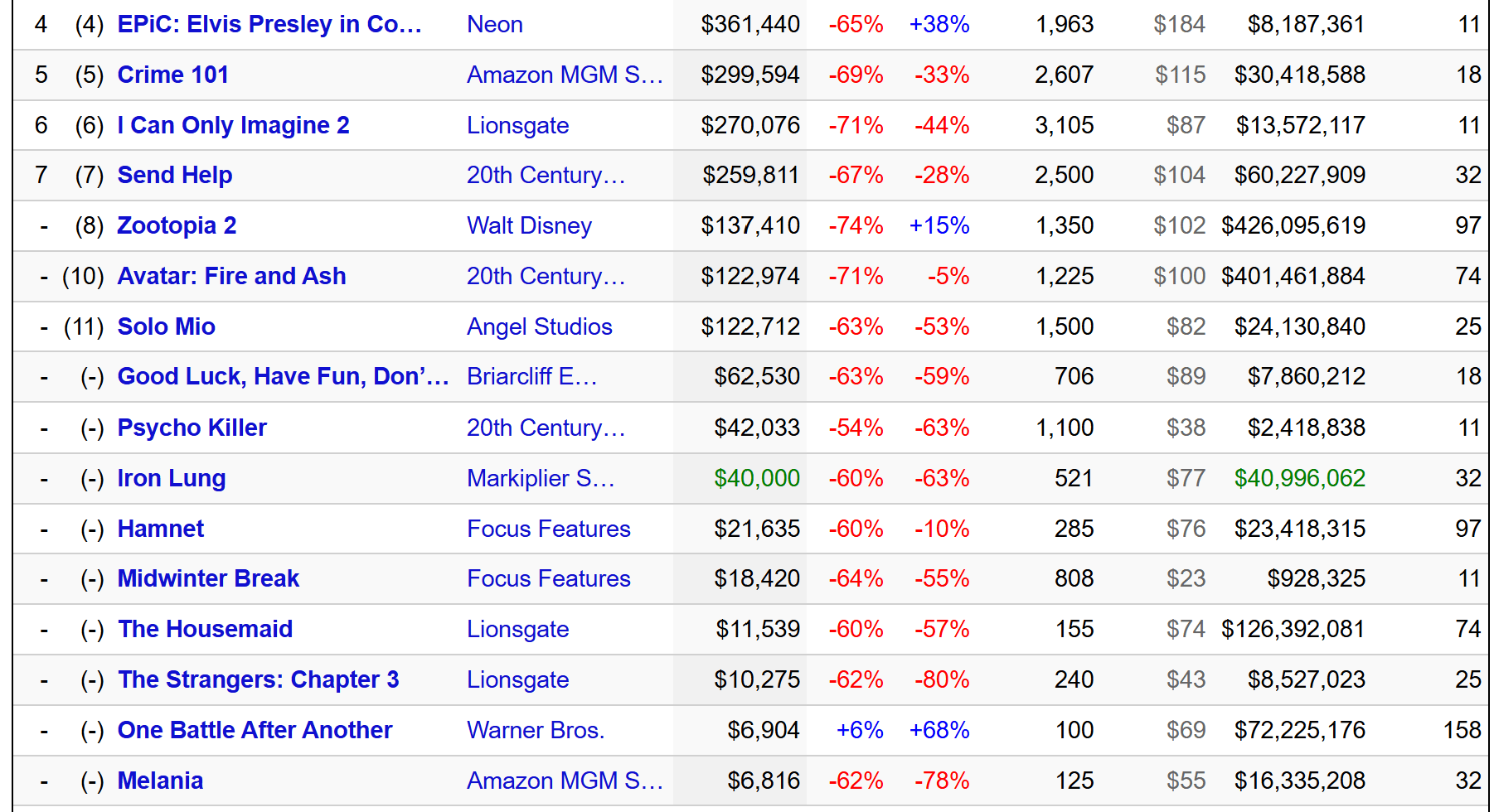Open the Angel Studios distributor link
1494x812 pixels.
tap(539, 326)
